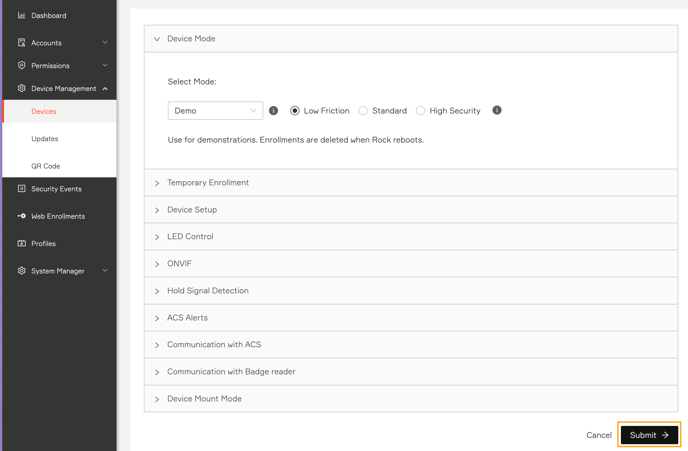This screenshot has width=688, height=451.
Task: Click the Web Enrollments key icon
Action: (x=21, y=216)
